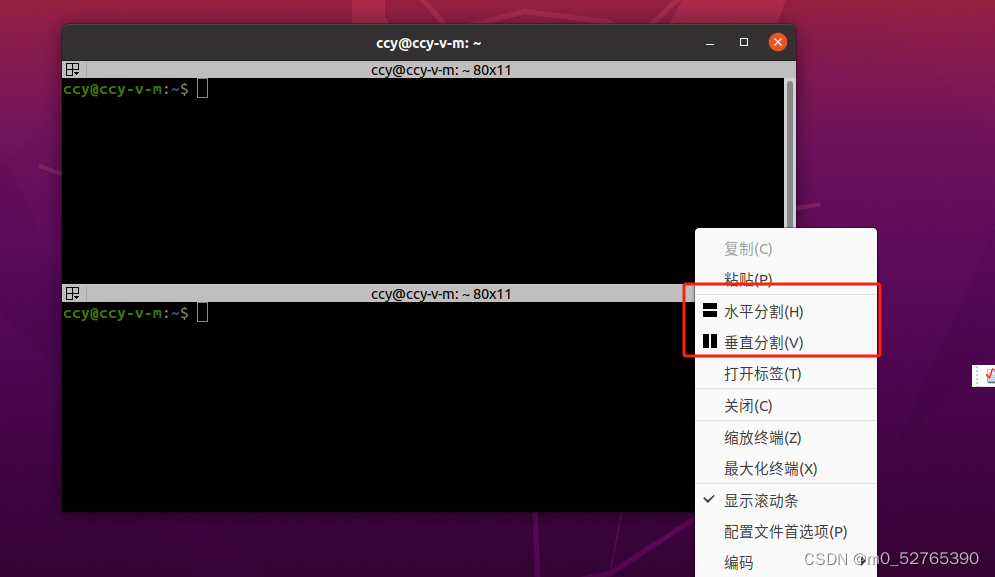Open the top terminal's group menu icon
The height and width of the screenshot is (577, 995).
pyautogui.click(x=73, y=70)
